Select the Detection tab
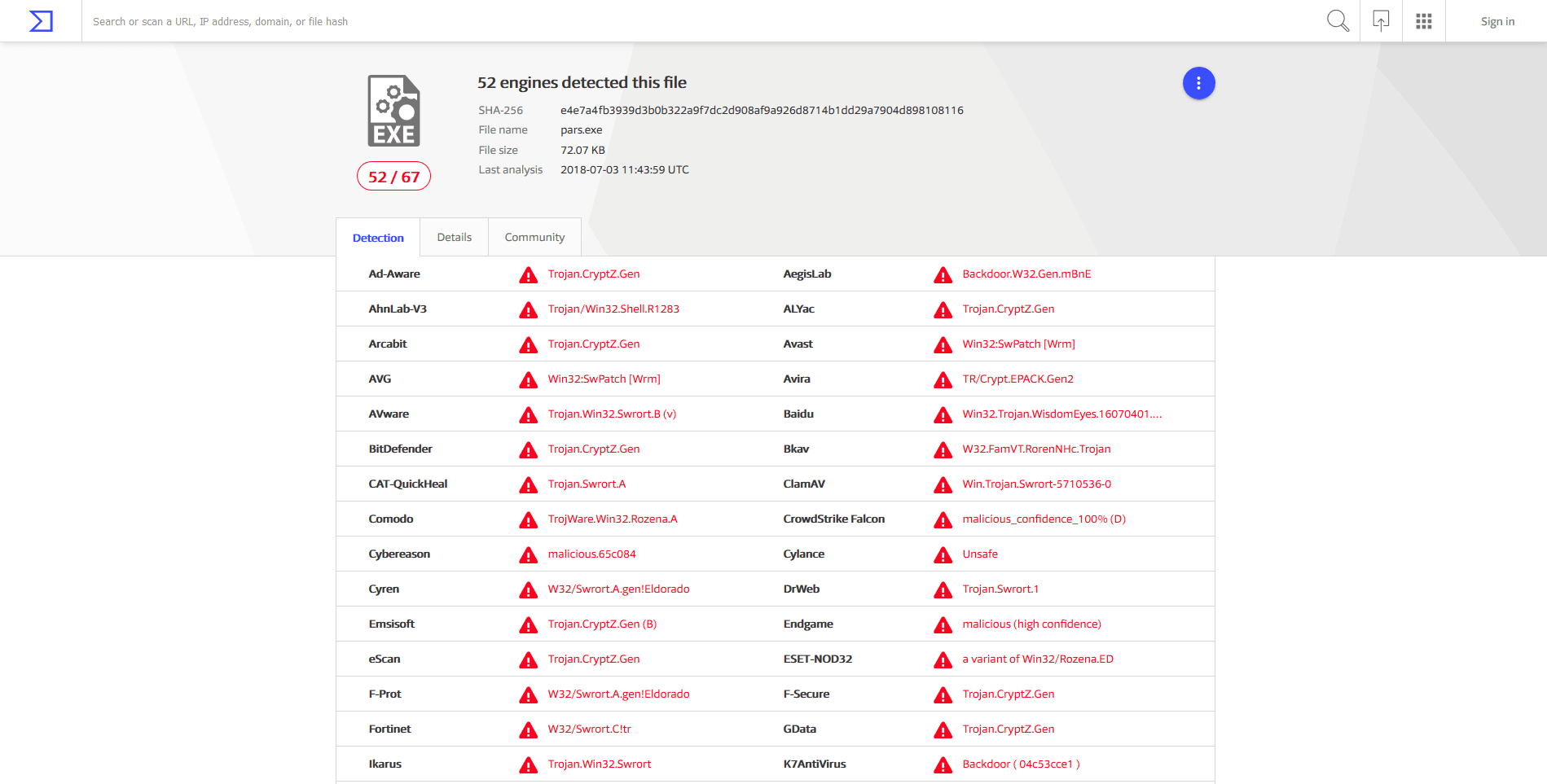 click(x=378, y=238)
